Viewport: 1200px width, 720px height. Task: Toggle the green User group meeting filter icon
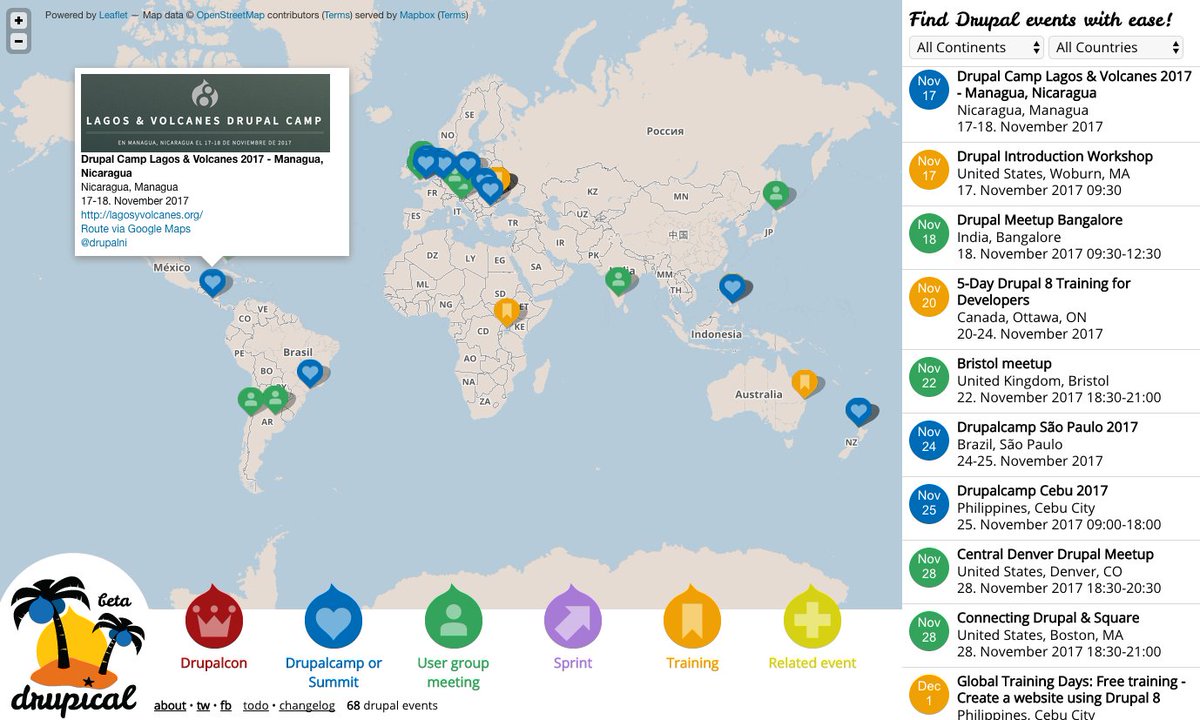click(454, 618)
